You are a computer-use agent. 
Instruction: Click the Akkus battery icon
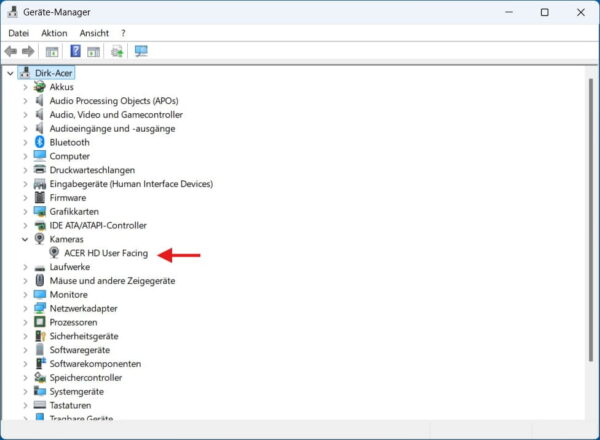[39, 87]
